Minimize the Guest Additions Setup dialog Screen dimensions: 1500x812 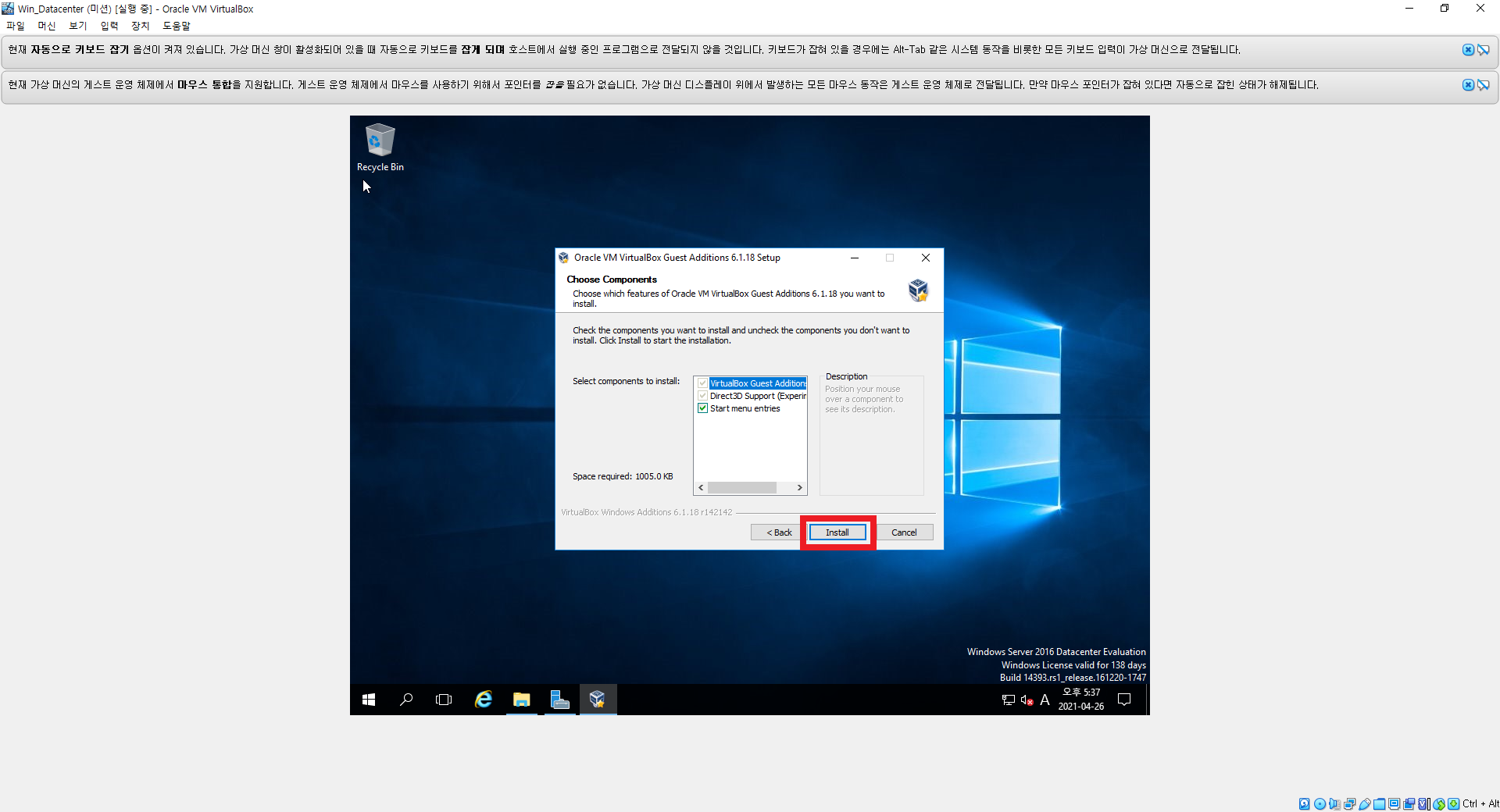point(855,258)
